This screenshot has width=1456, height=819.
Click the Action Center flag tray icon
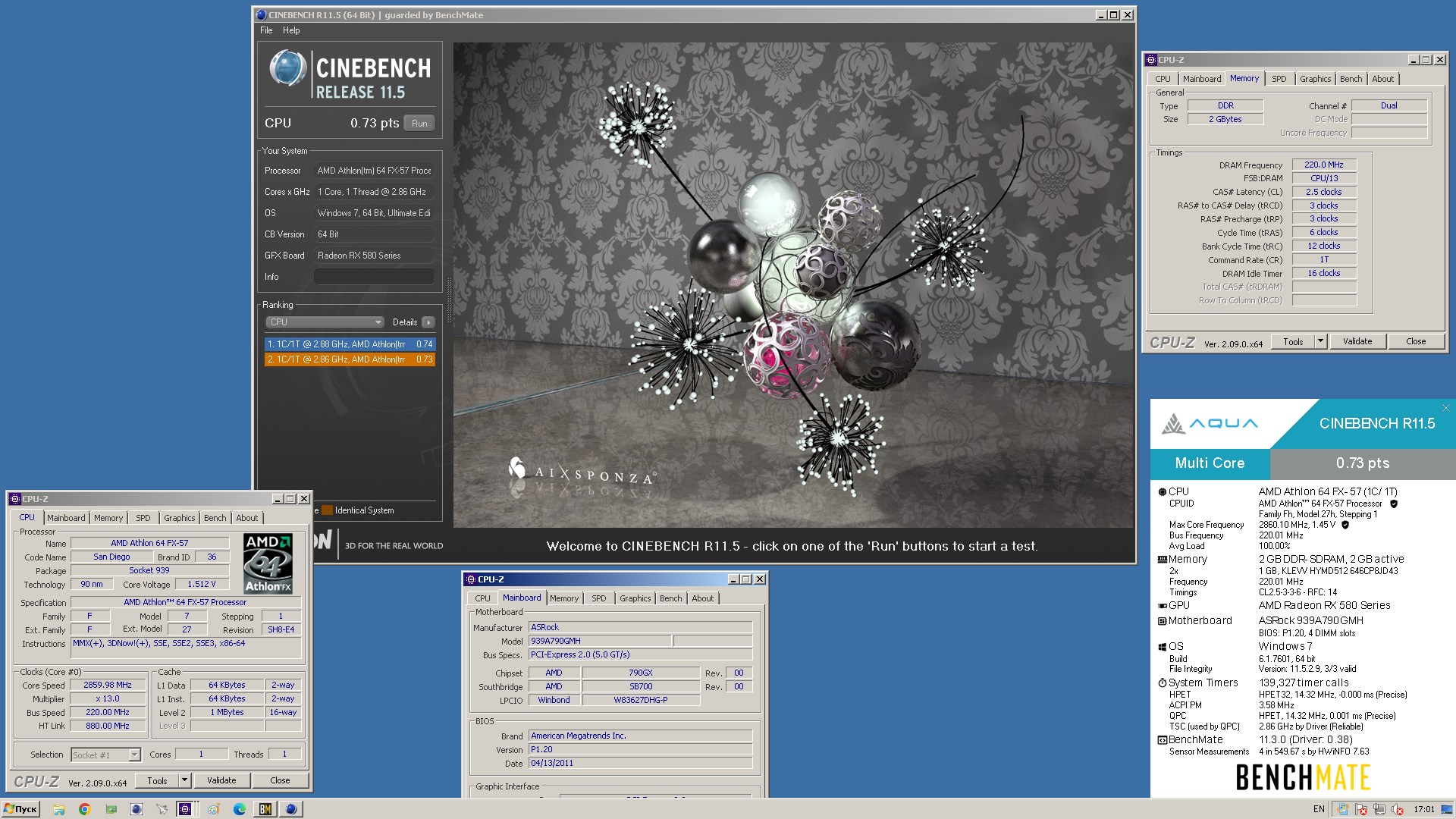pos(1361,809)
